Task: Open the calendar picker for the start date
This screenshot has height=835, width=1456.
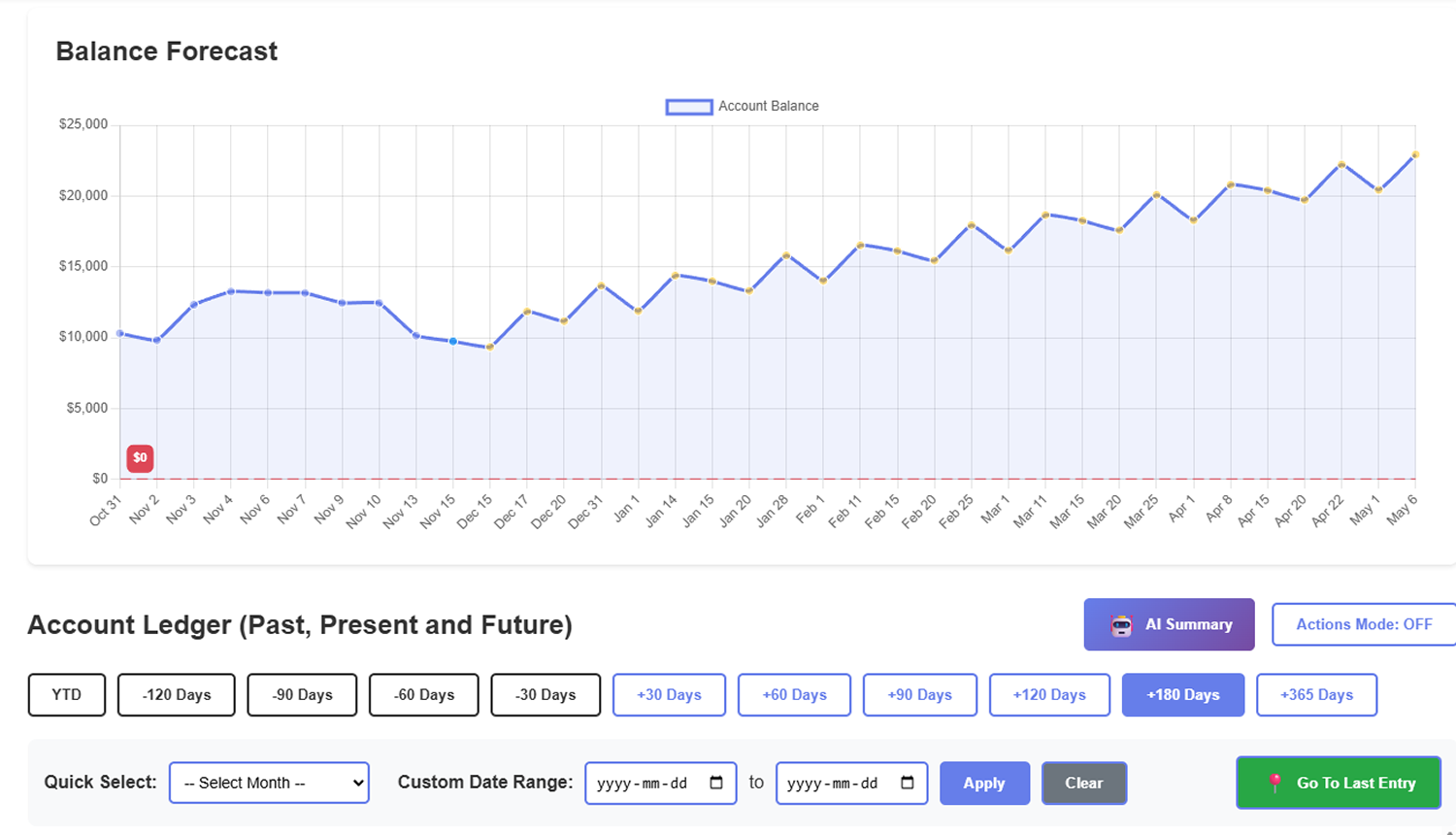Action: coord(713,783)
